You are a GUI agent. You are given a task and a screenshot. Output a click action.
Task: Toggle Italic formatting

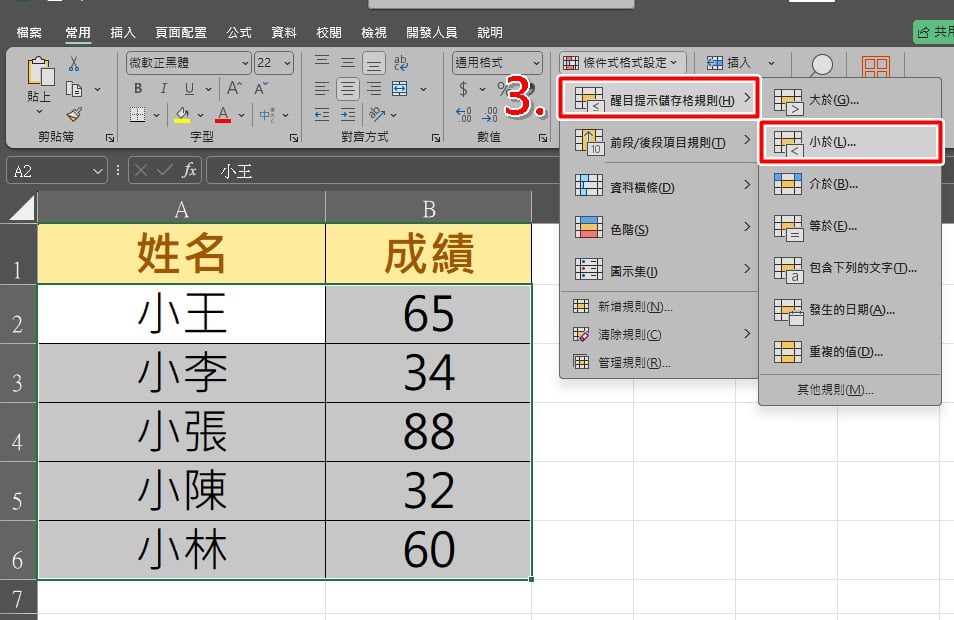click(x=164, y=89)
